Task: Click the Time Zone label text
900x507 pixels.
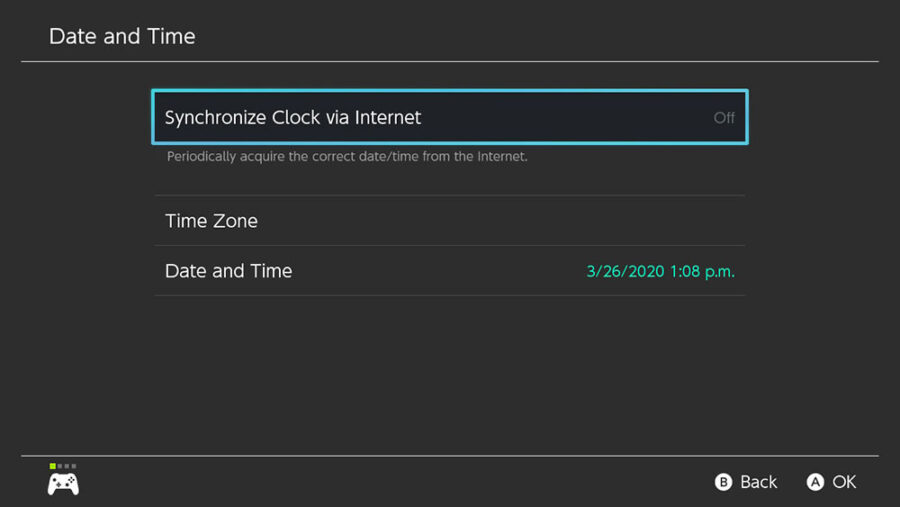Action: [x=211, y=221]
